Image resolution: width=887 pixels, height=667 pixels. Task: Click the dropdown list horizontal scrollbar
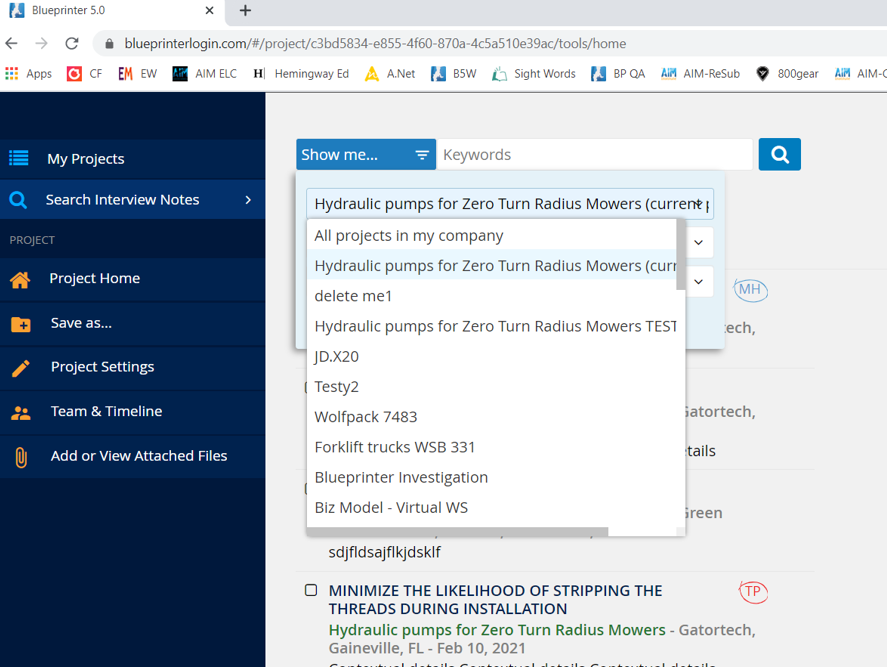(x=458, y=532)
